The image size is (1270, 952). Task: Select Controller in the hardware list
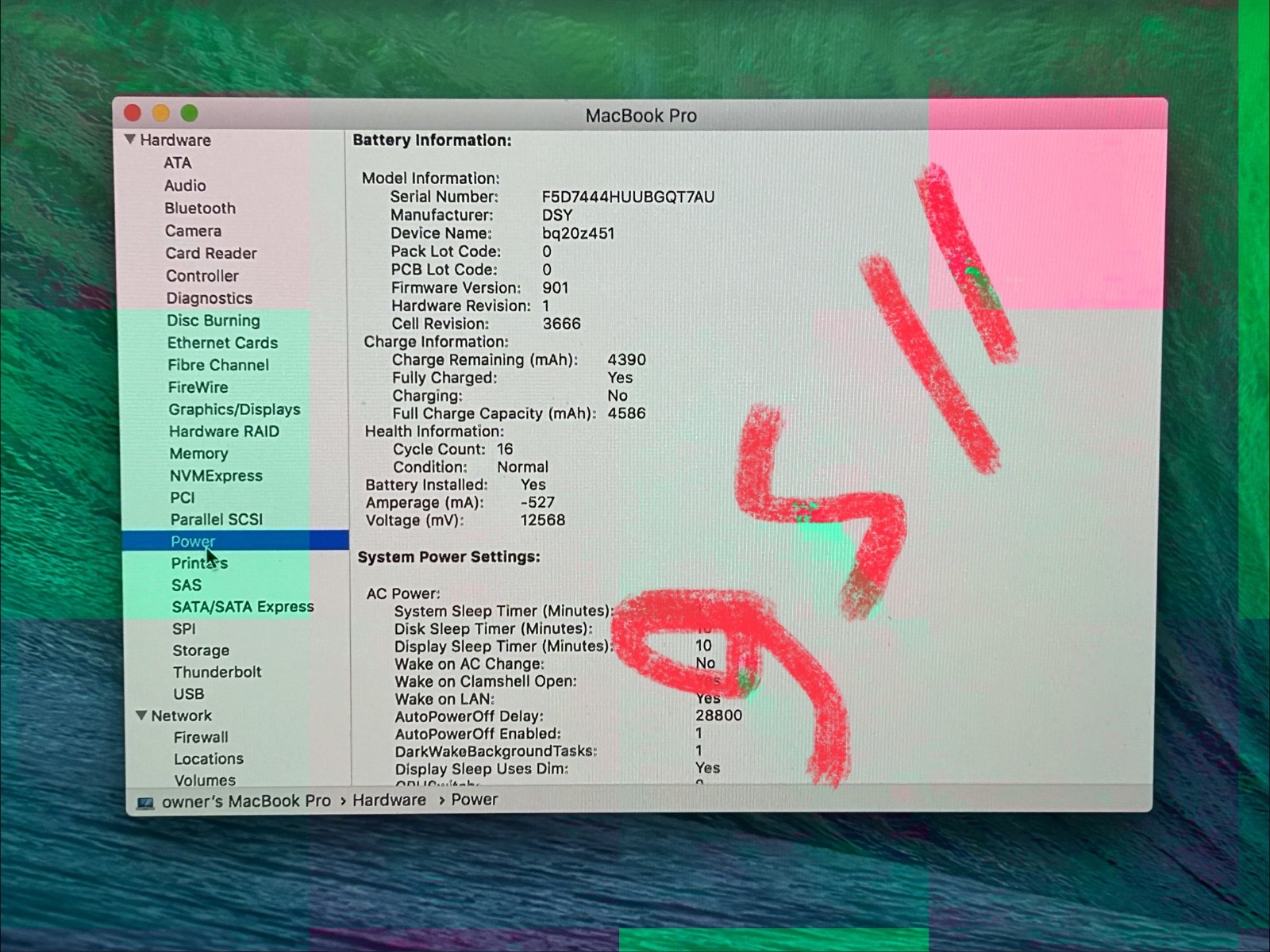[x=202, y=276]
